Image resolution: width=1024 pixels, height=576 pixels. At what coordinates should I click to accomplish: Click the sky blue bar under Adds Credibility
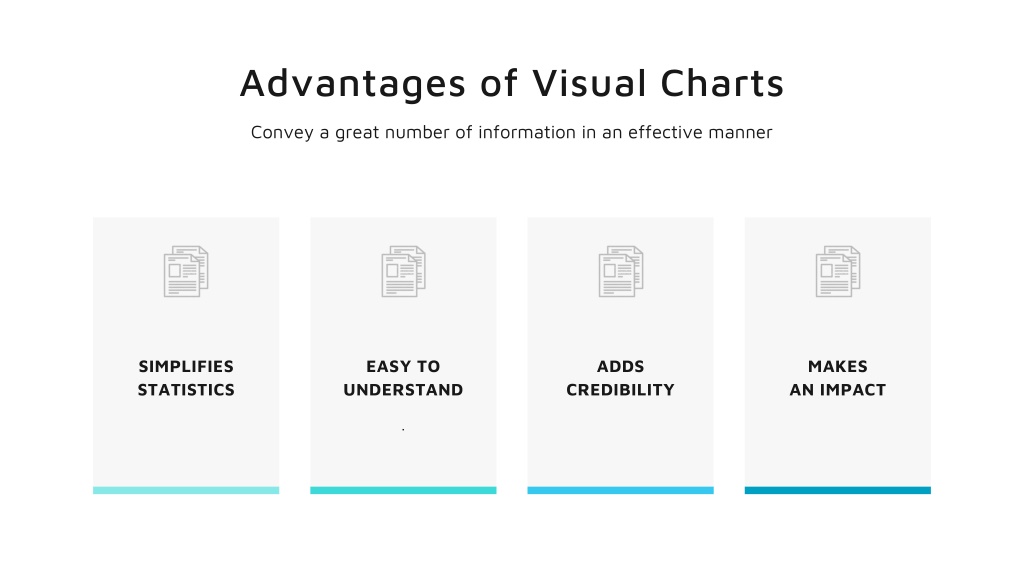(x=620, y=490)
